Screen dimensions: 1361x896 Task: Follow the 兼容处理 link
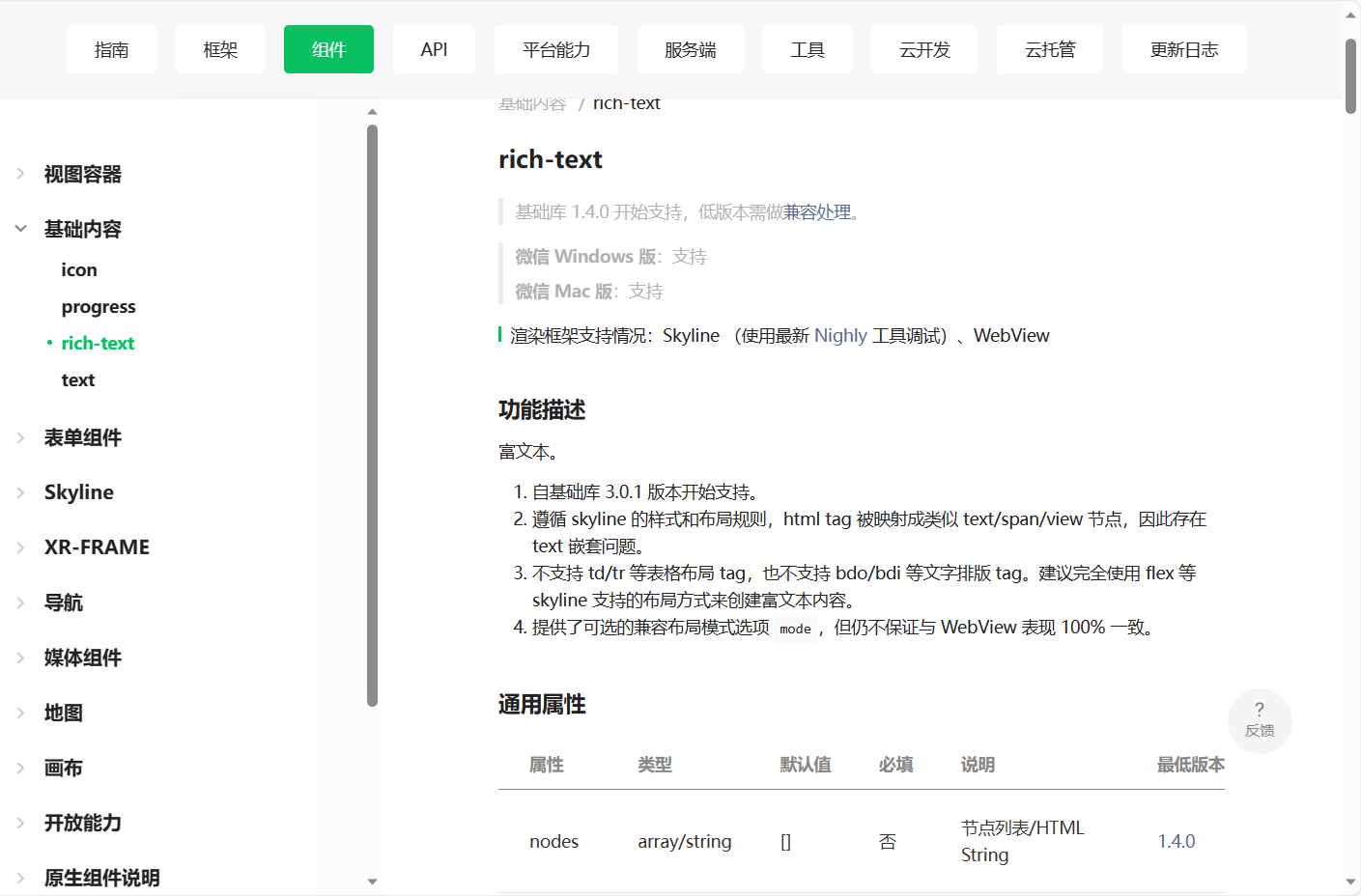(x=817, y=212)
